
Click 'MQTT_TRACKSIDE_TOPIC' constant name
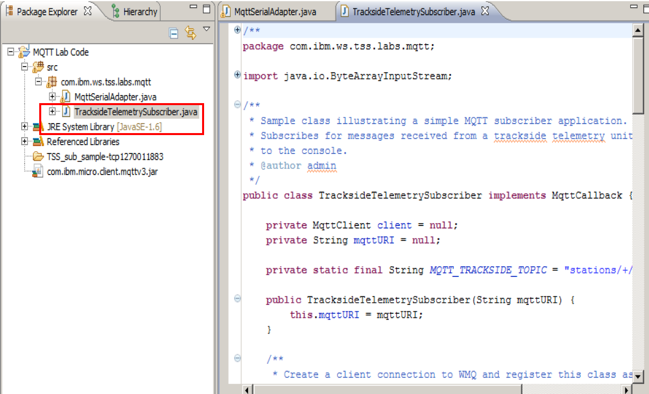488,270
